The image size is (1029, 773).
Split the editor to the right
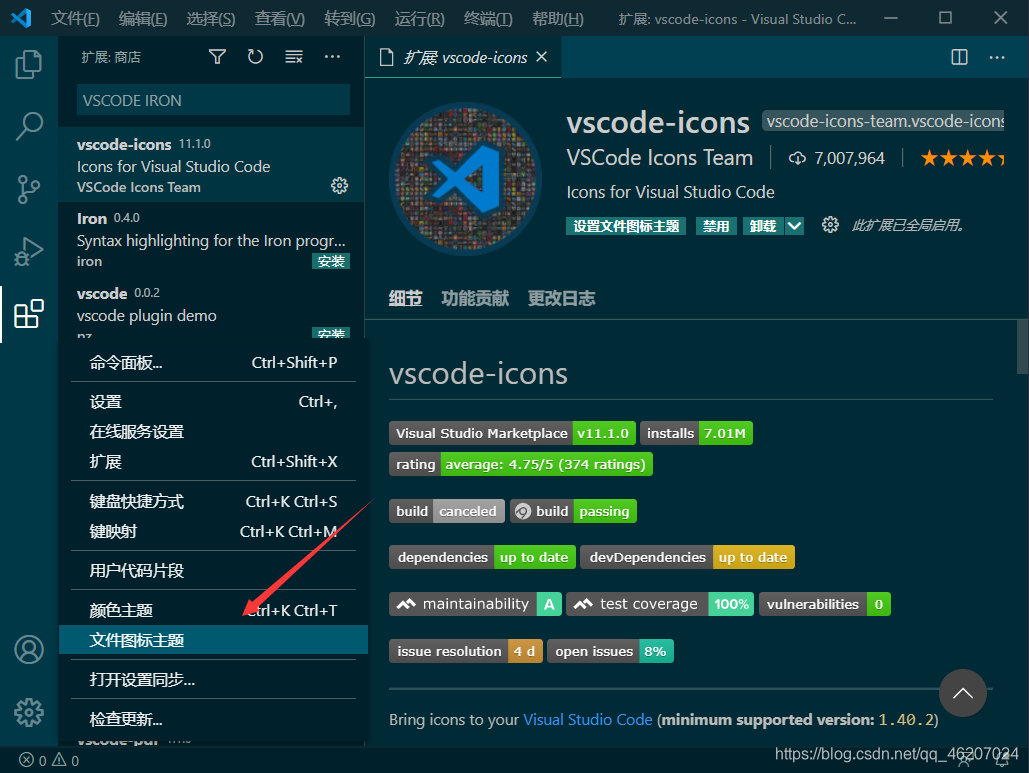[959, 57]
